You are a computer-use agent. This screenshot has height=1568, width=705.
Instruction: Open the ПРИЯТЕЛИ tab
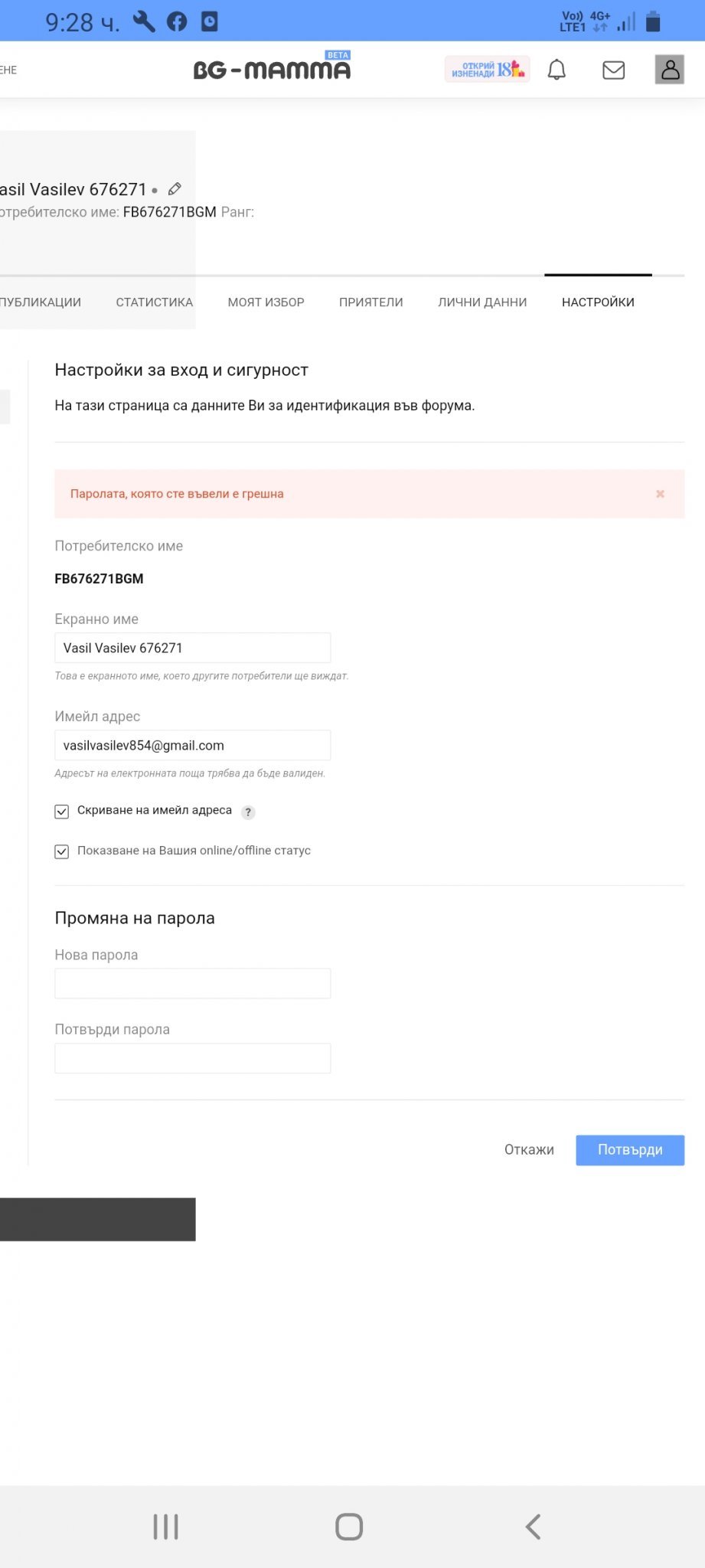tap(370, 302)
